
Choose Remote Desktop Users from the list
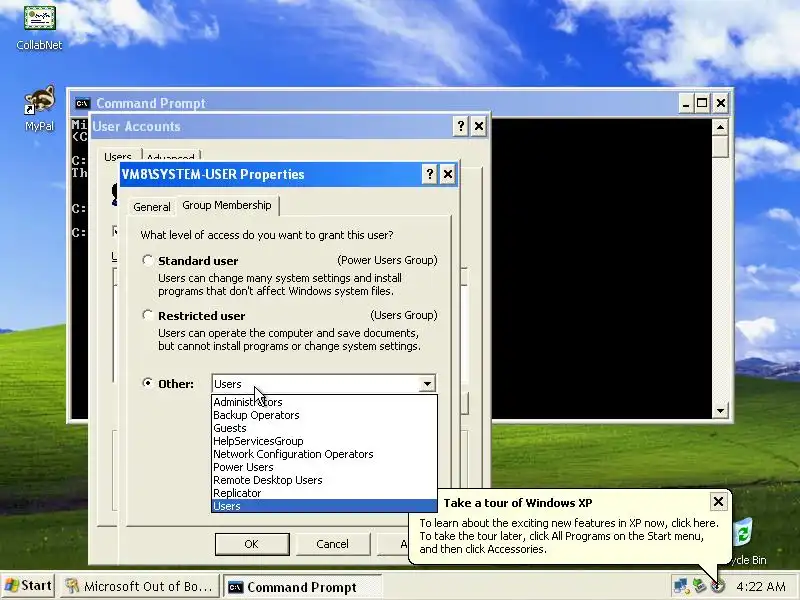point(324,480)
